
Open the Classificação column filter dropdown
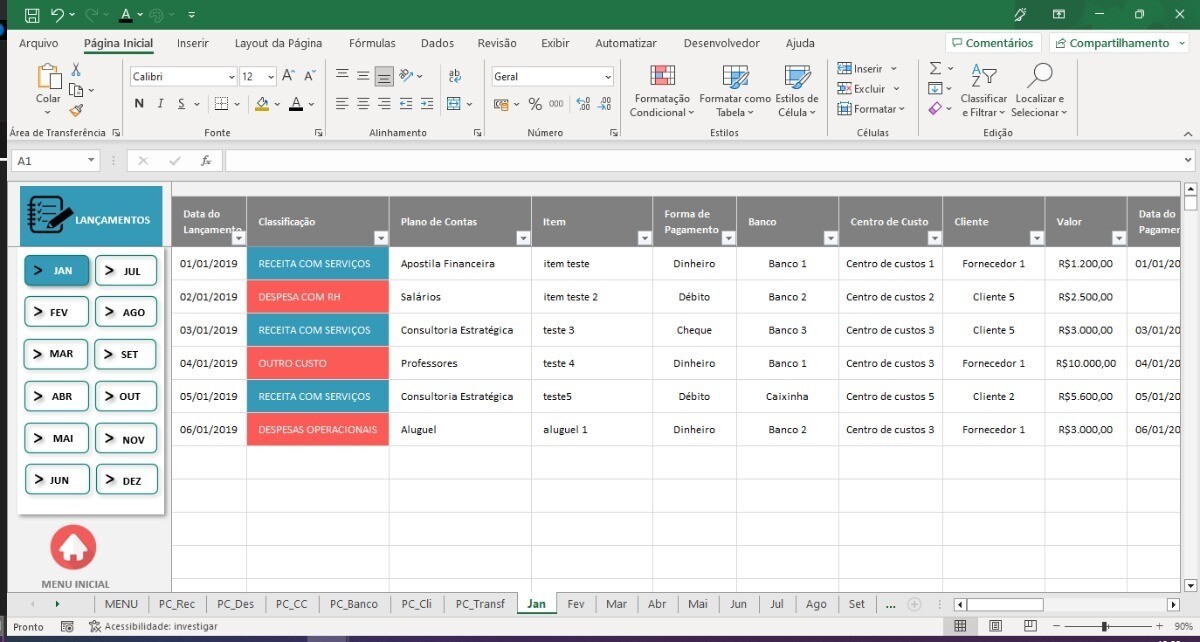[381, 238]
